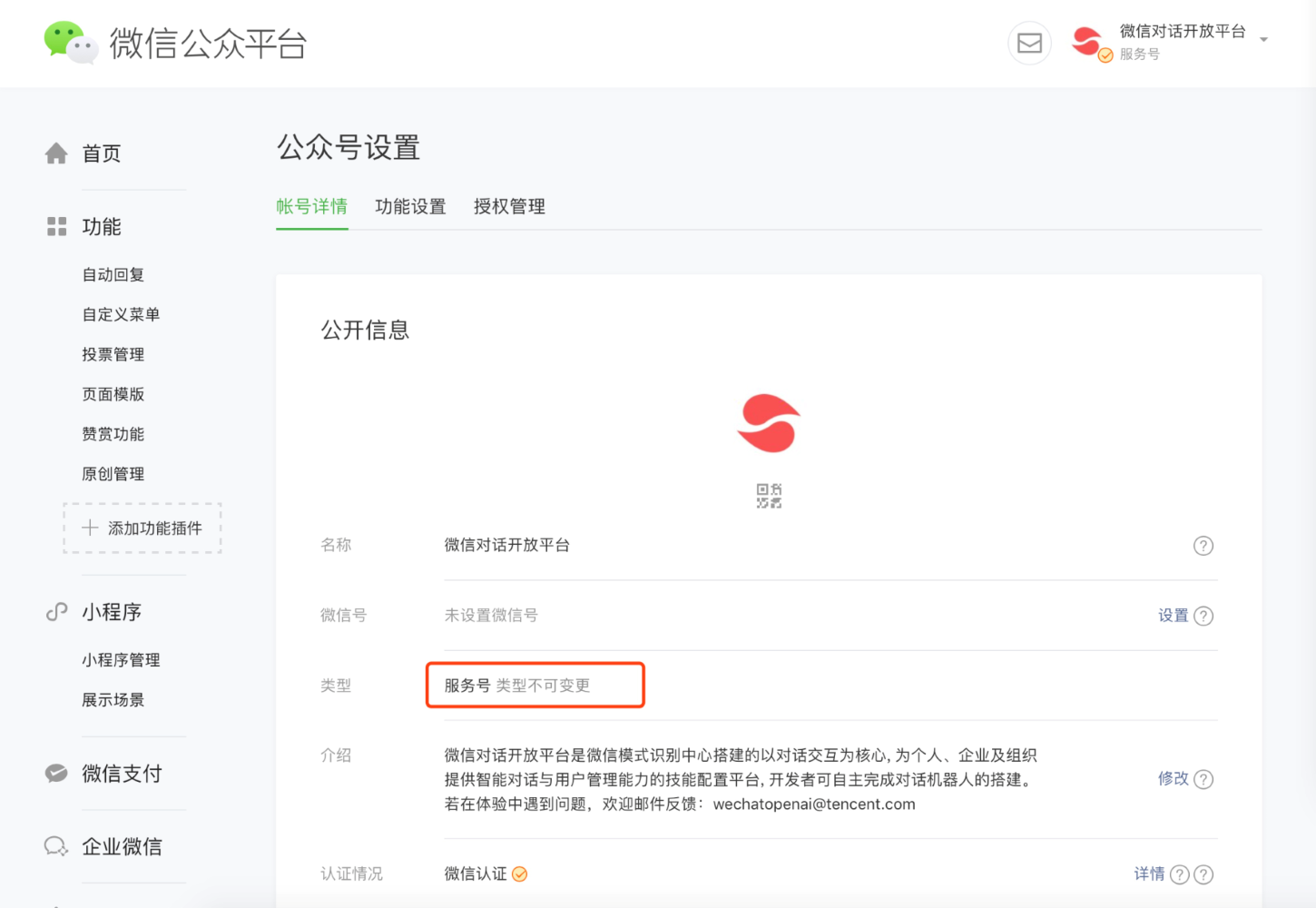Click the 服务号 类型不可变更 text
This screenshot has height=908, width=1316.
pos(517,686)
